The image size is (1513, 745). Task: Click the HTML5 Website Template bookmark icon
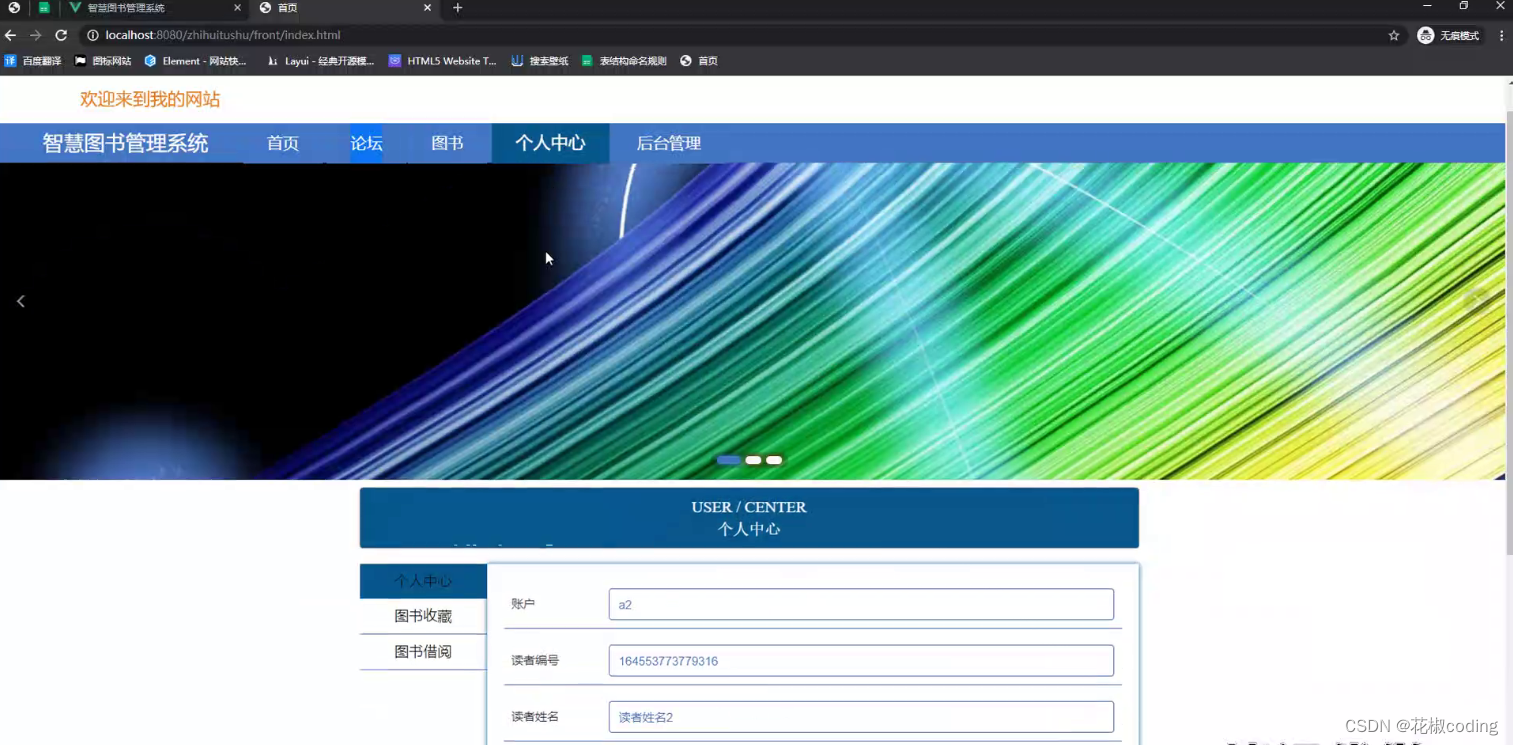click(x=394, y=60)
